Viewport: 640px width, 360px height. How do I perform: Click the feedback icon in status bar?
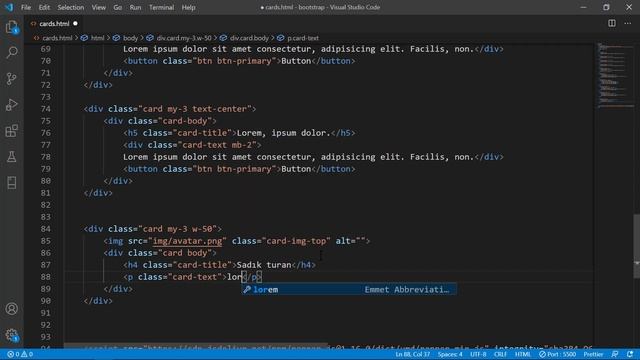point(615,354)
